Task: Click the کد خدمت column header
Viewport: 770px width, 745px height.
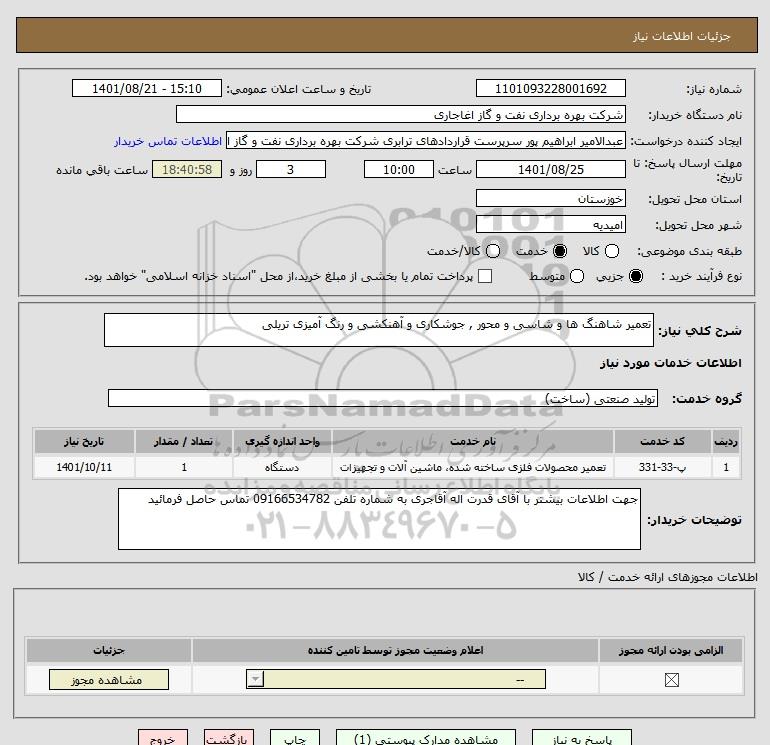Action: tap(662, 441)
